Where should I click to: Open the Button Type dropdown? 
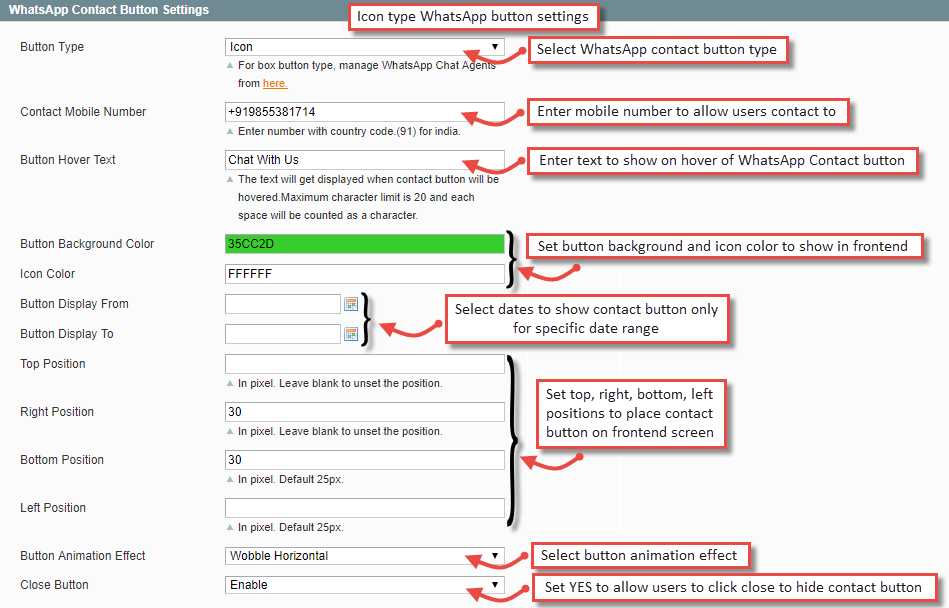364,47
